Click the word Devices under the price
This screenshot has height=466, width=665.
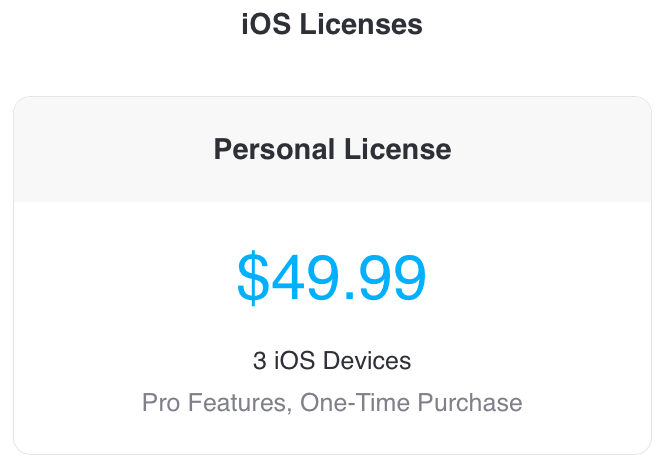[x=367, y=360]
